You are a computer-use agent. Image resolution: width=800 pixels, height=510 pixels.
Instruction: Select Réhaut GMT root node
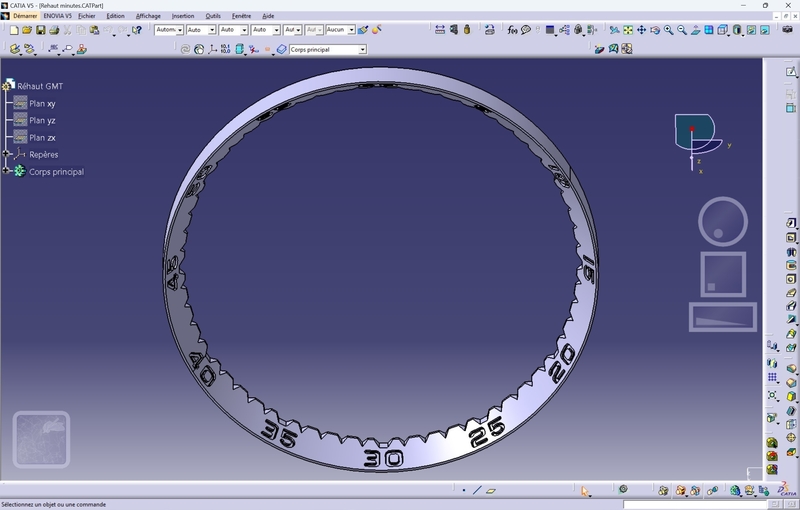(40, 86)
